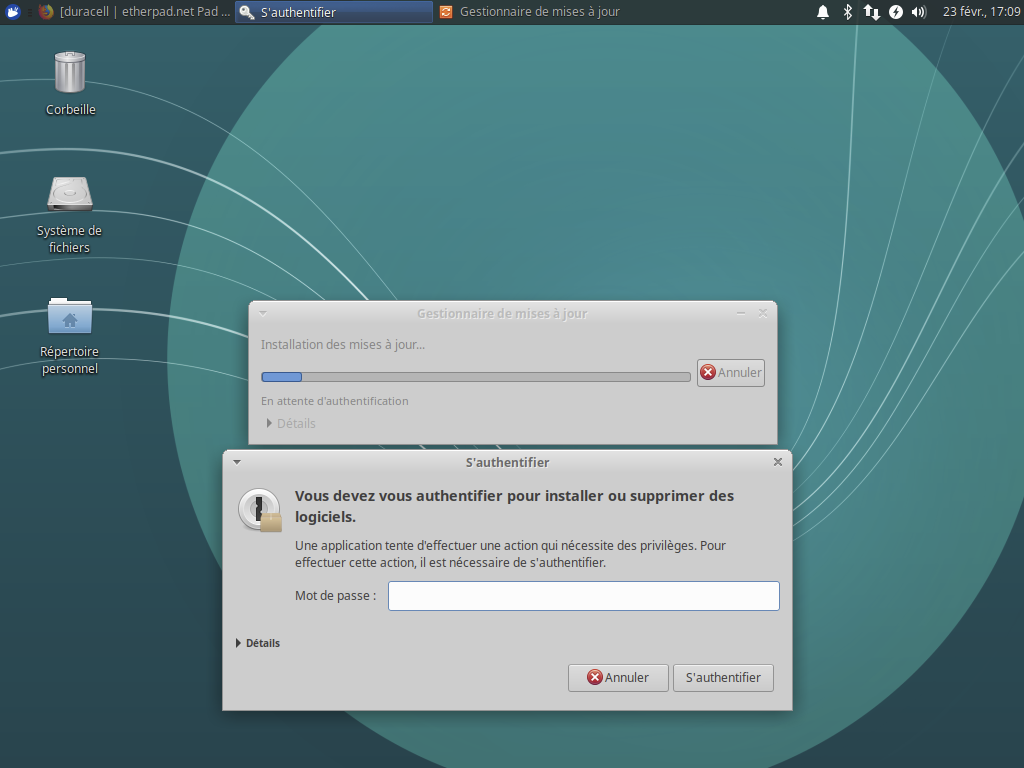1024x768 pixels.
Task: Click the notification bell icon
Action: [823, 12]
